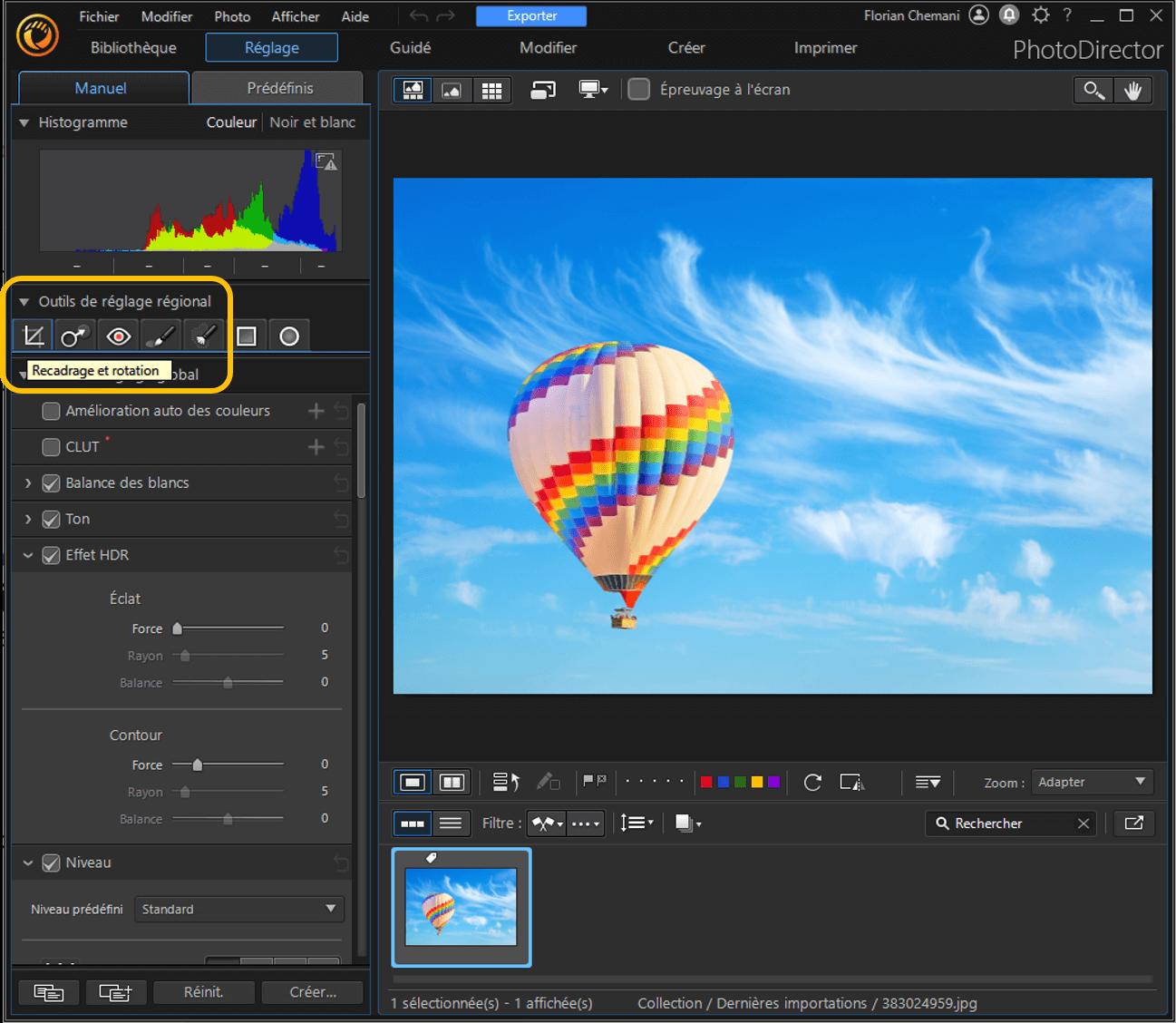Toggle Épreuvage à l'écran checkbox

point(639,90)
